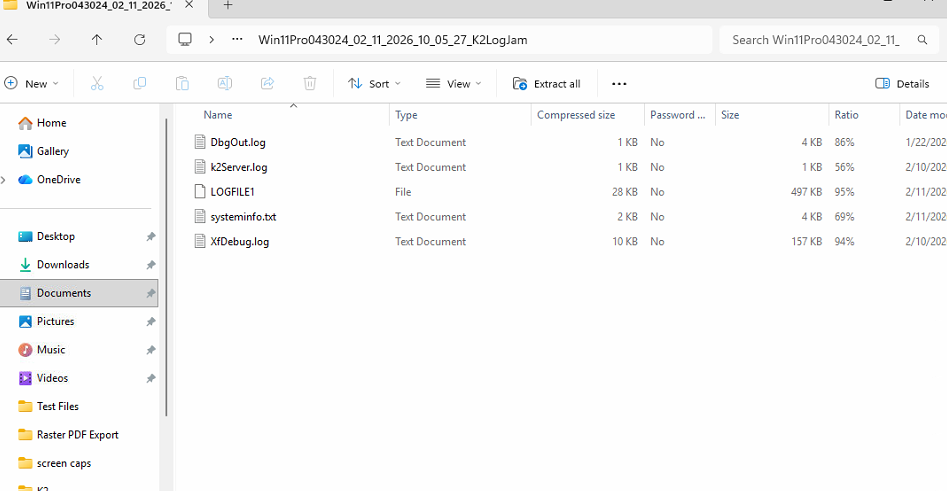Select the DbgOut.log file
The width and height of the screenshot is (947, 491).
point(238,143)
